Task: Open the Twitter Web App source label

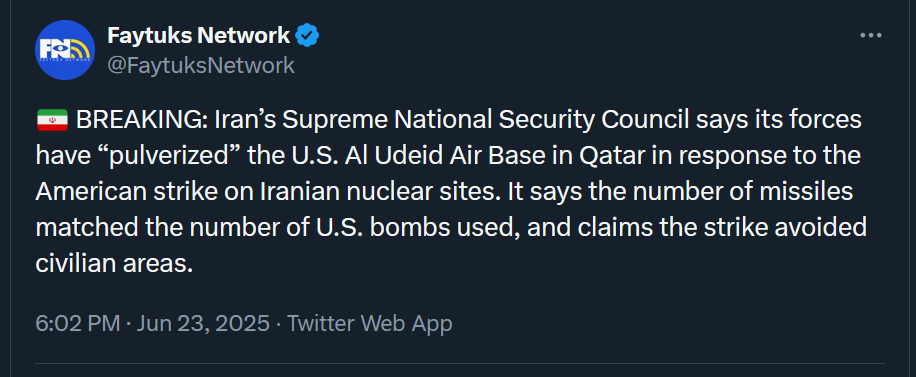Action: pyautogui.click(x=370, y=323)
